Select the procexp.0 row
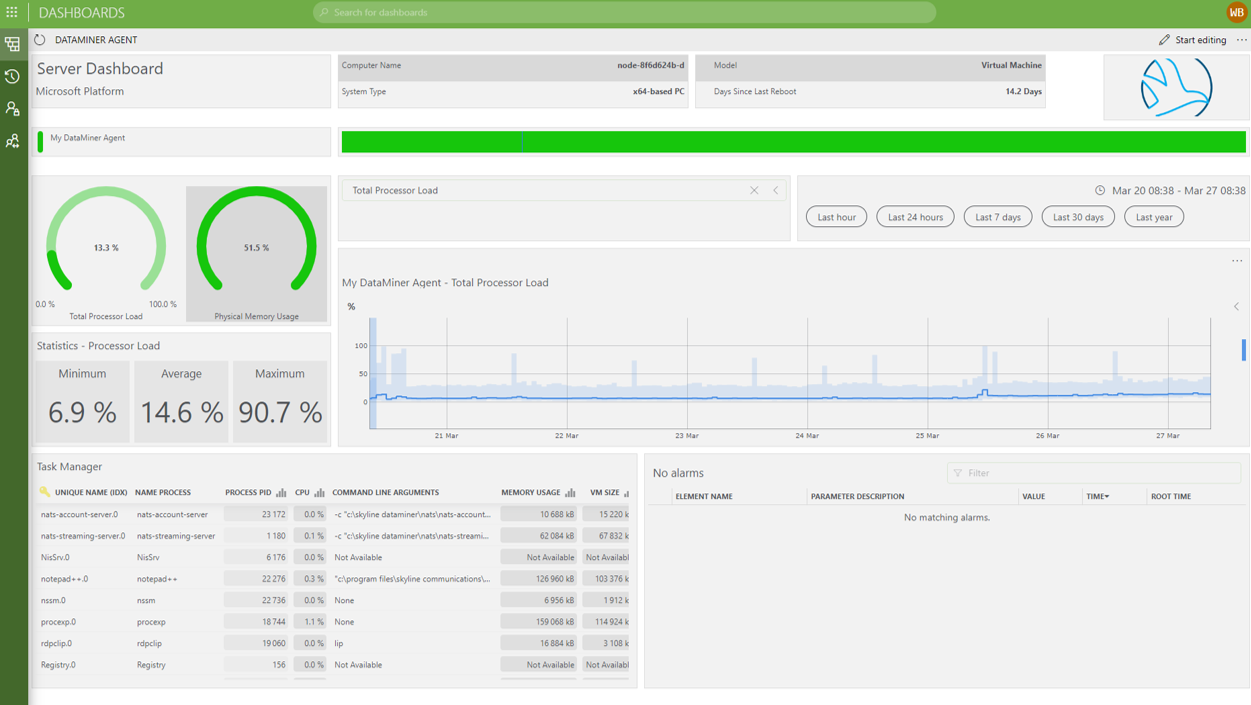 pos(334,622)
